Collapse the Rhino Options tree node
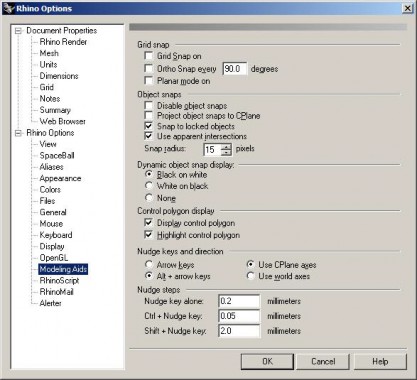The height and width of the screenshot is (380, 417). click(18, 133)
